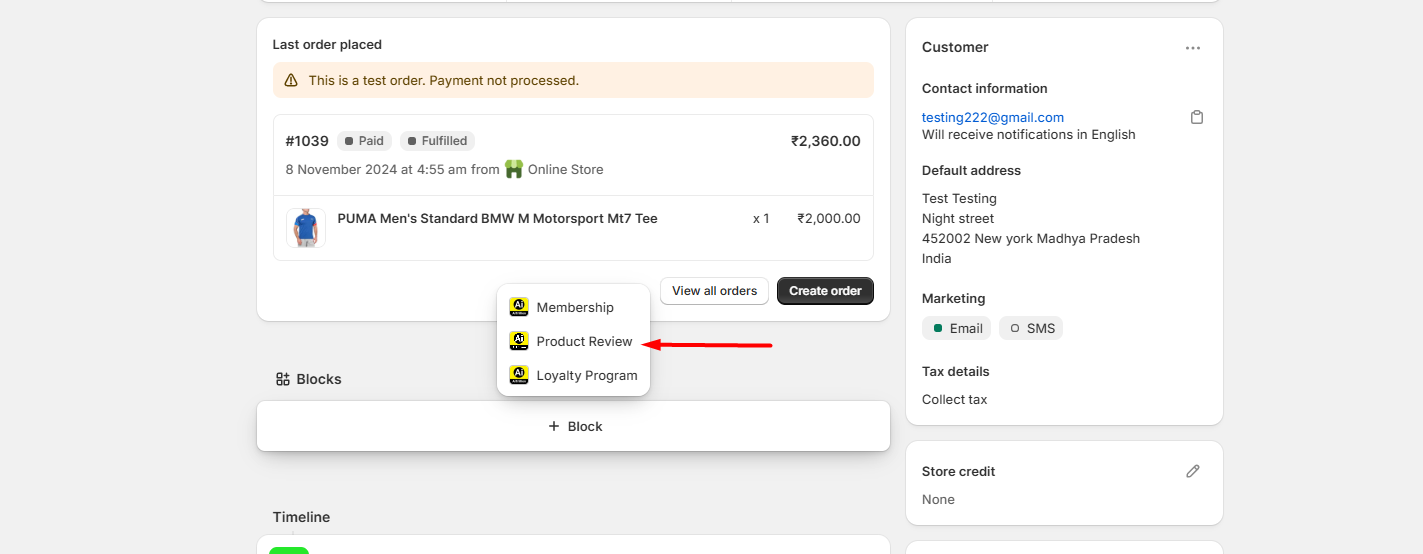
Task: Click the Email marketing status badge
Action: click(957, 328)
